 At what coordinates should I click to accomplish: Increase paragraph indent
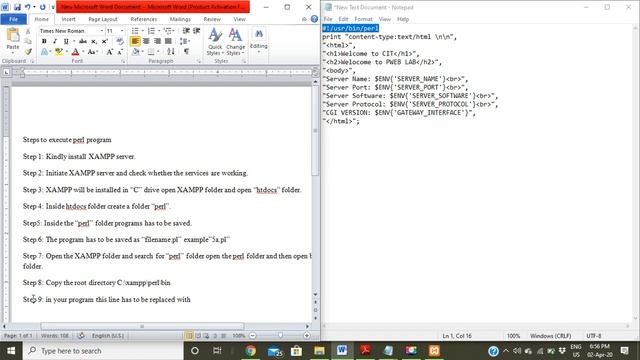(197, 31)
